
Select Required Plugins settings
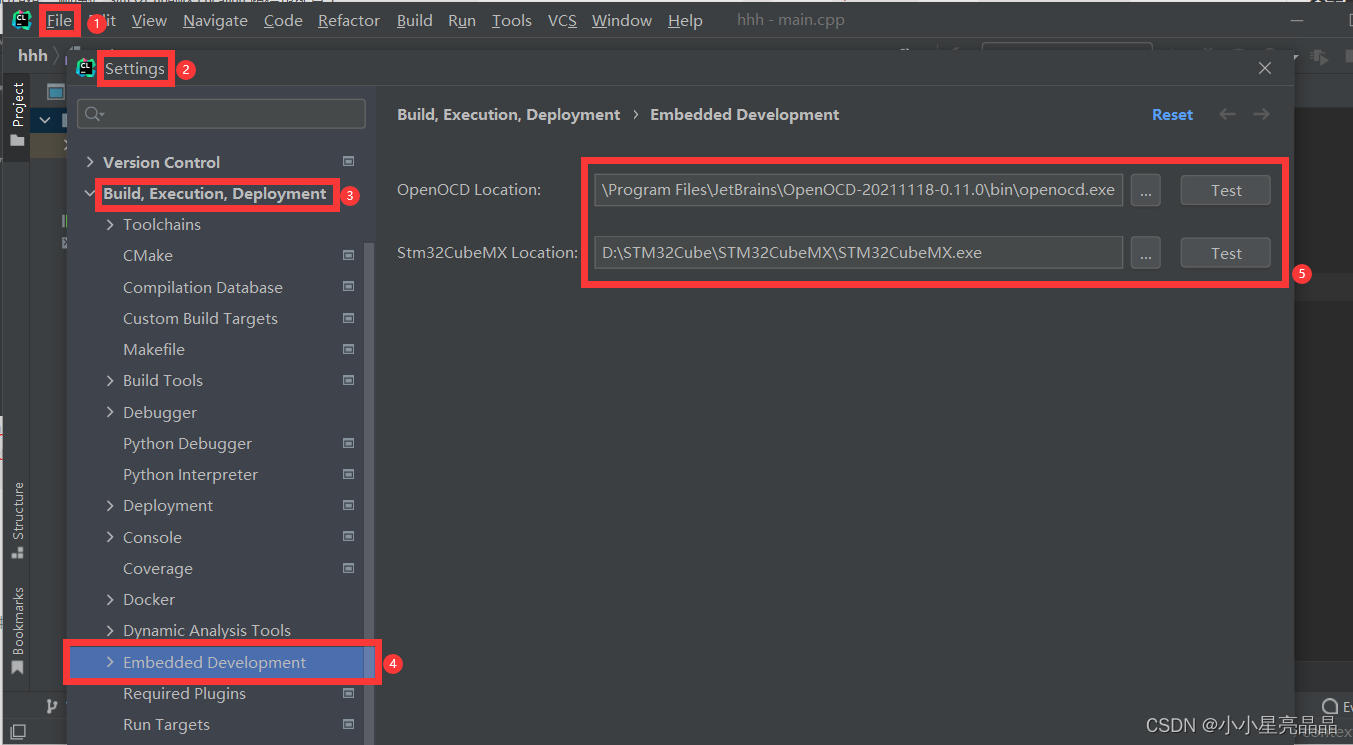(x=184, y=693)
